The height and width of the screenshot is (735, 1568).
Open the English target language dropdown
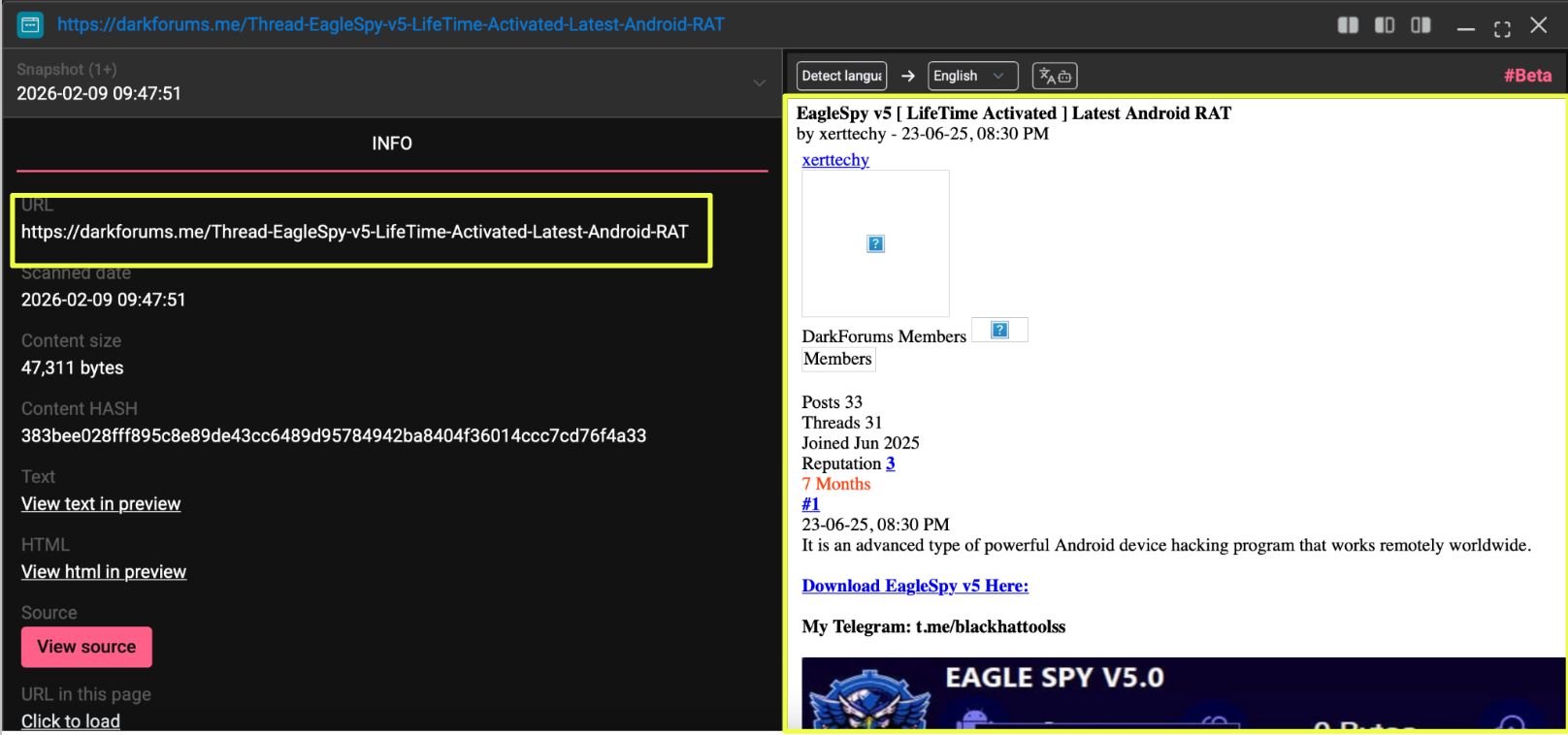pos(972,76)
